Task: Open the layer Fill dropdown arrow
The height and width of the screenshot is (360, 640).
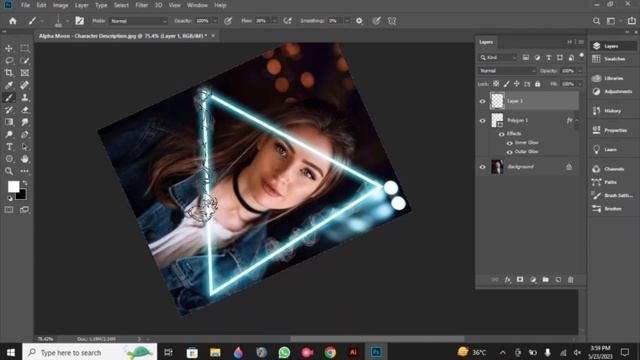Action: tap(580, 84)
